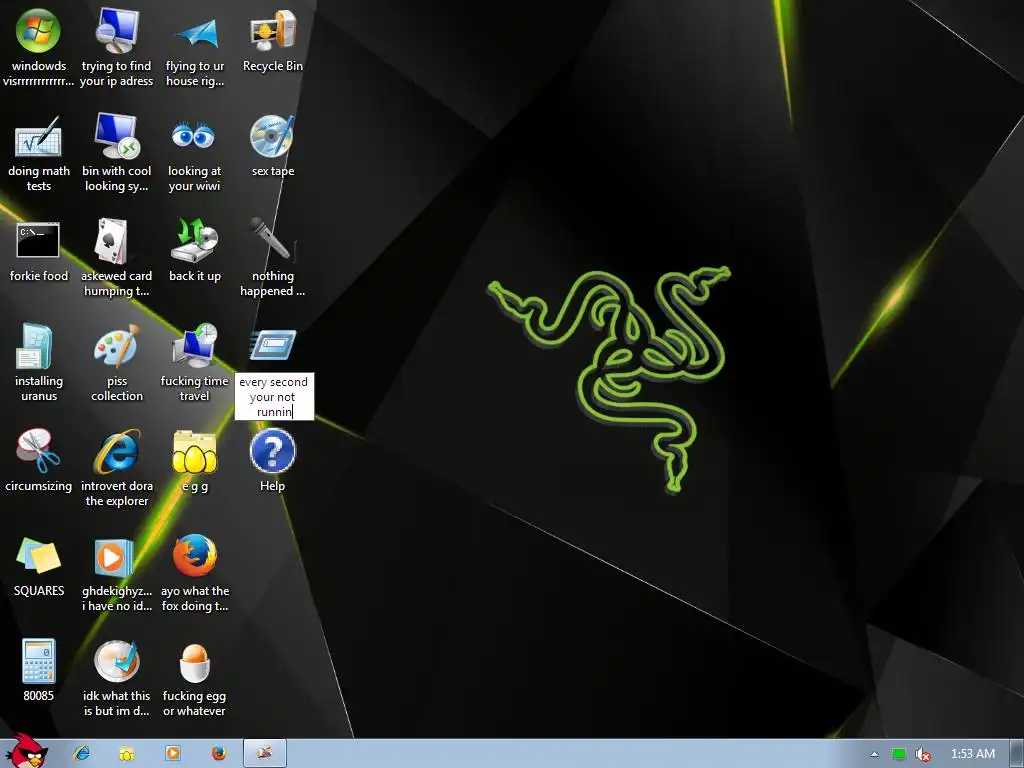Select the disc icon above 'back it up'
1024x768 pixels.
point(272,136)
